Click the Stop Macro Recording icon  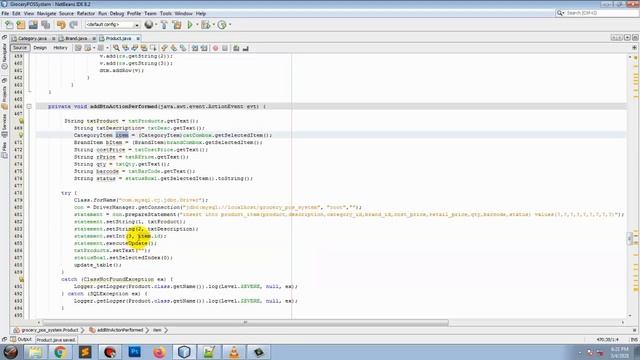(x=225, y=48)
